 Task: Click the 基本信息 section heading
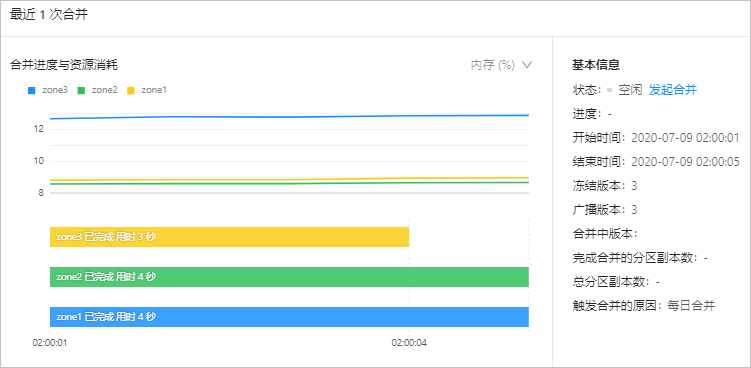click(596, 65)
